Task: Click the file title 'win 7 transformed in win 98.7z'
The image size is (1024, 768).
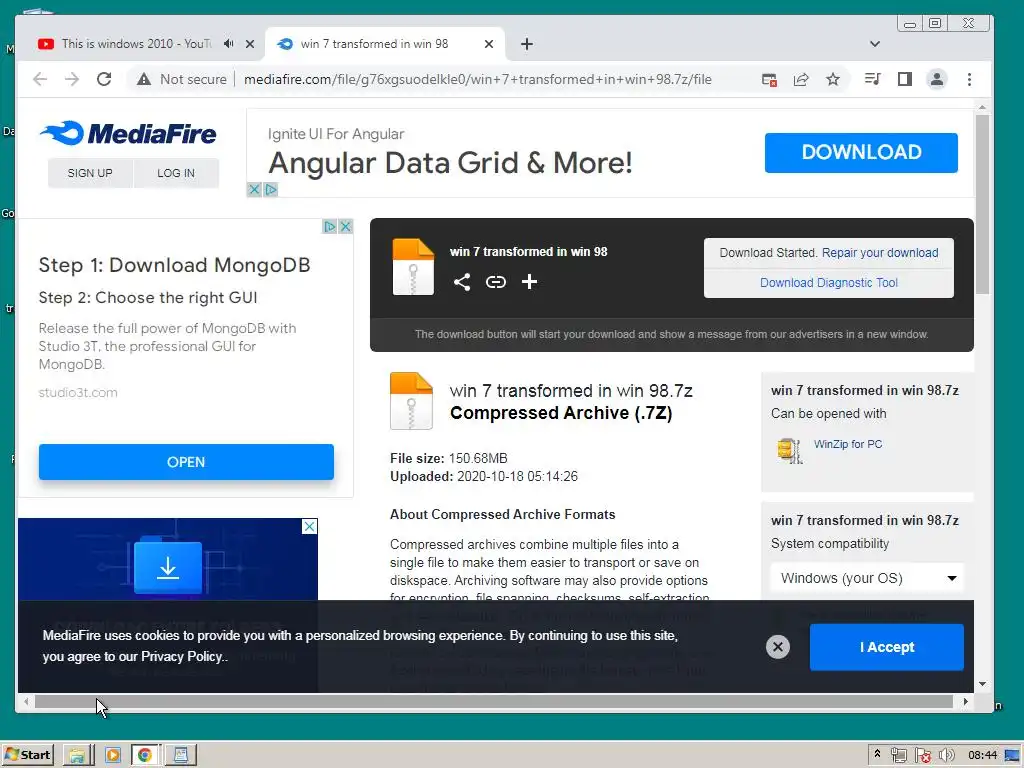Action: 571,391
